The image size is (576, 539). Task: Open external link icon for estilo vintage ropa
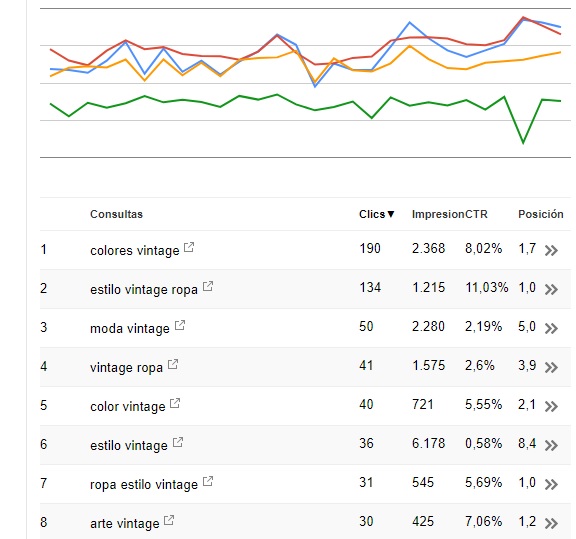208,286
